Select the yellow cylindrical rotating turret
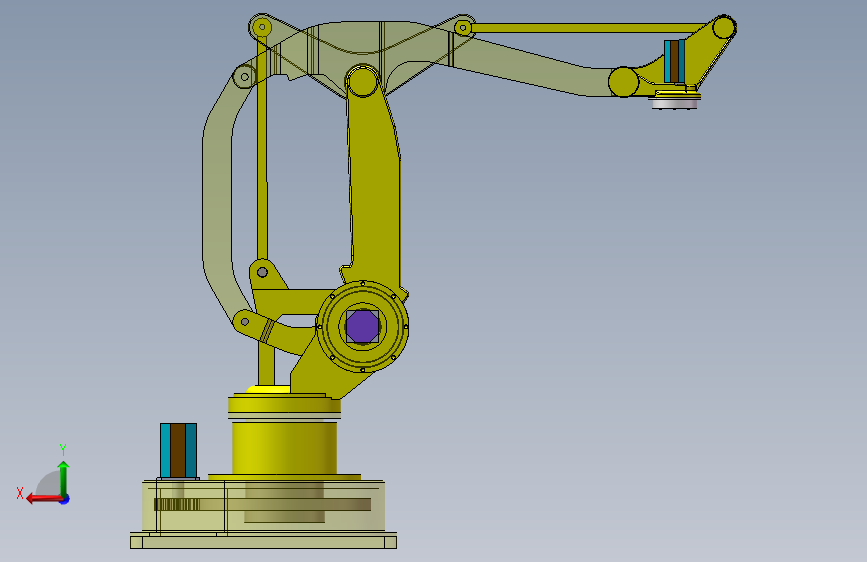 tap(284, 448)
